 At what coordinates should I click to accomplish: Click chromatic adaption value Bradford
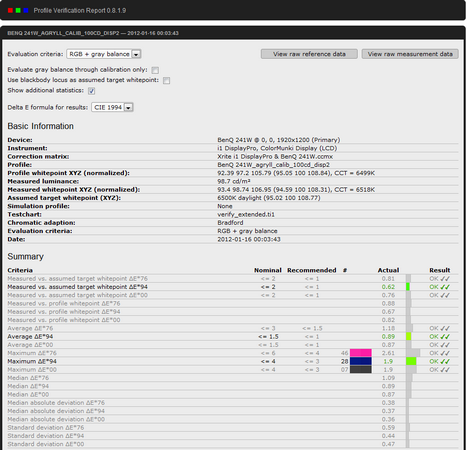(230, 223)
